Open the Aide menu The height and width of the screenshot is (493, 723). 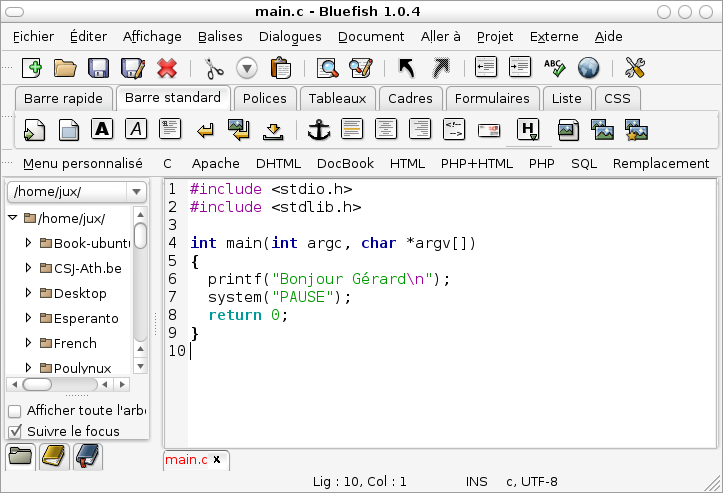pos(608,36)
